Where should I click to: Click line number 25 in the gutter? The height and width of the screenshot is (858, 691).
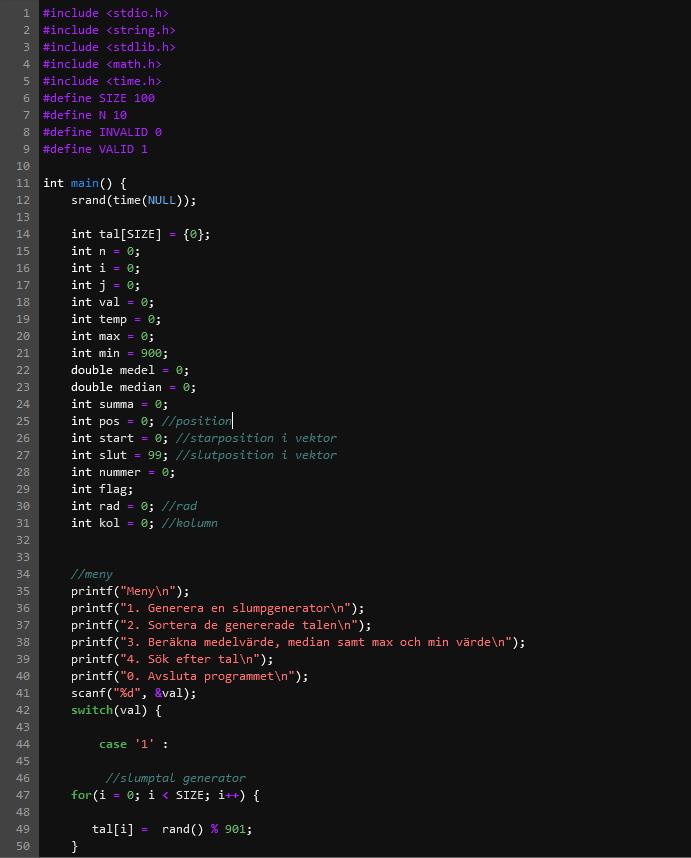click(x=23, y=421)
